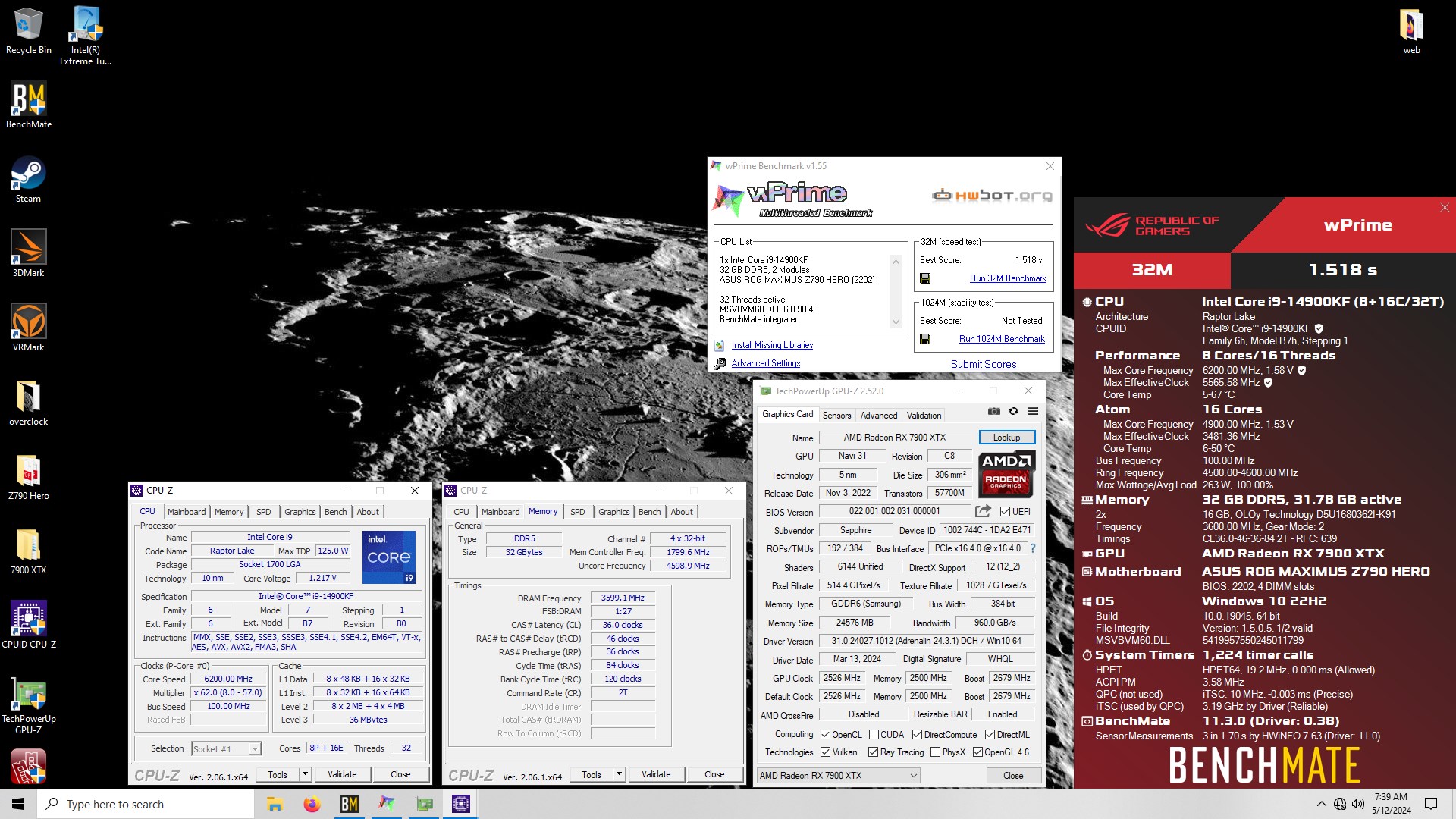Launch the TechPowerUp GPU-Z desktop shortcut
Screen dimensions: 1456x819
pos(29,705)
